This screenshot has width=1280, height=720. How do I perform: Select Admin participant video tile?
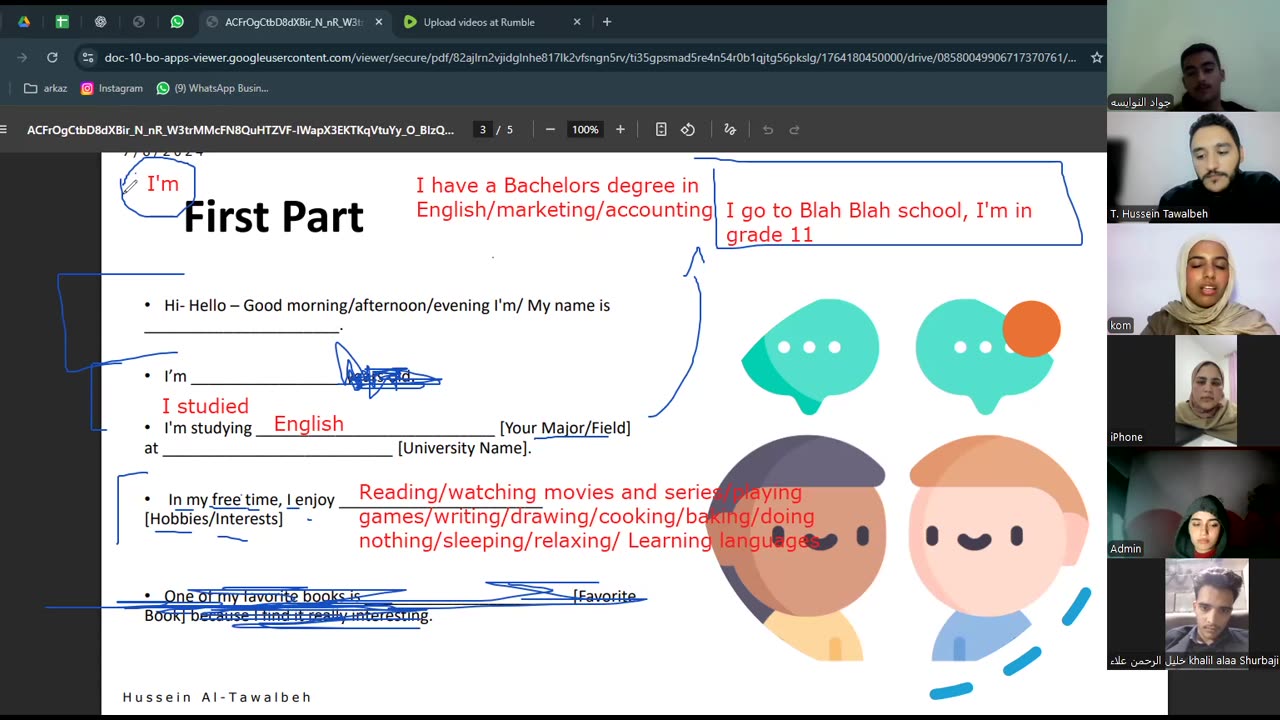point(1193,502)
